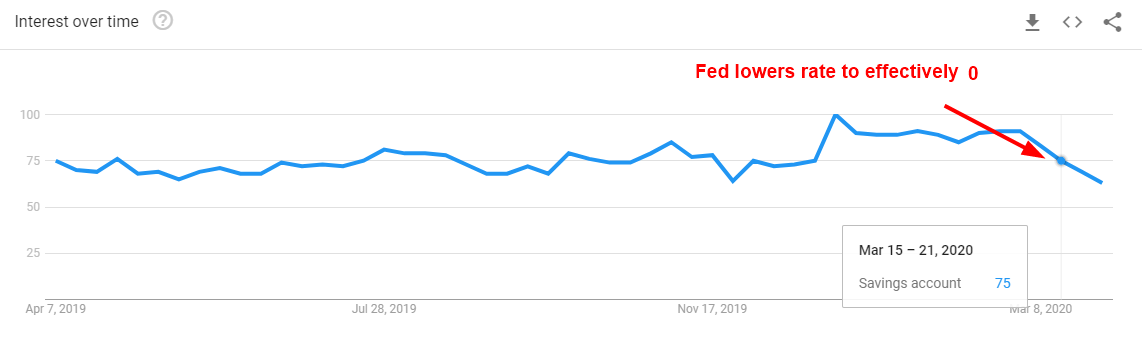
Task: Click the 'Apr 7, 2019' axis label
Action: click(x=55, y=309)
